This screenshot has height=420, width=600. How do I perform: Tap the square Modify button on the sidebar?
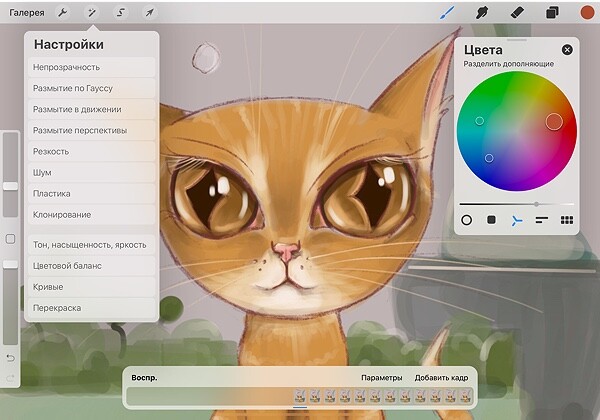coord(10,239)
